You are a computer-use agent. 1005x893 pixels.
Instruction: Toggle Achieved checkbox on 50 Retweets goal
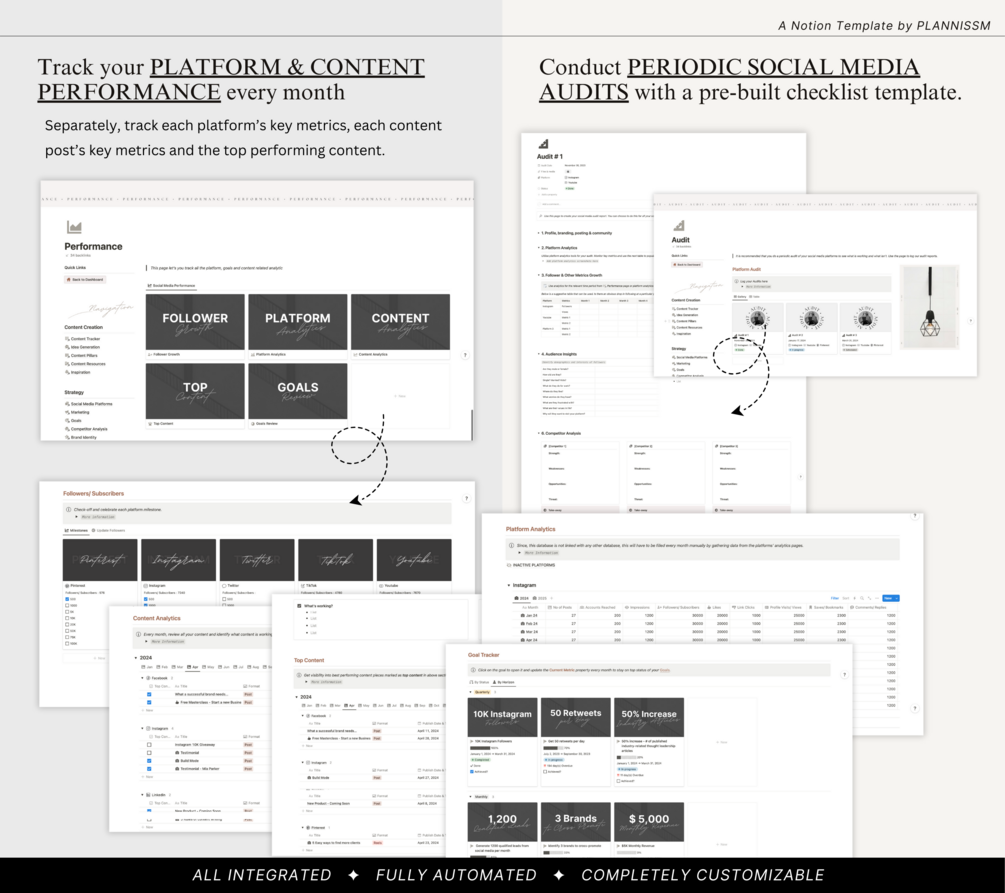[x=545, y=772]
